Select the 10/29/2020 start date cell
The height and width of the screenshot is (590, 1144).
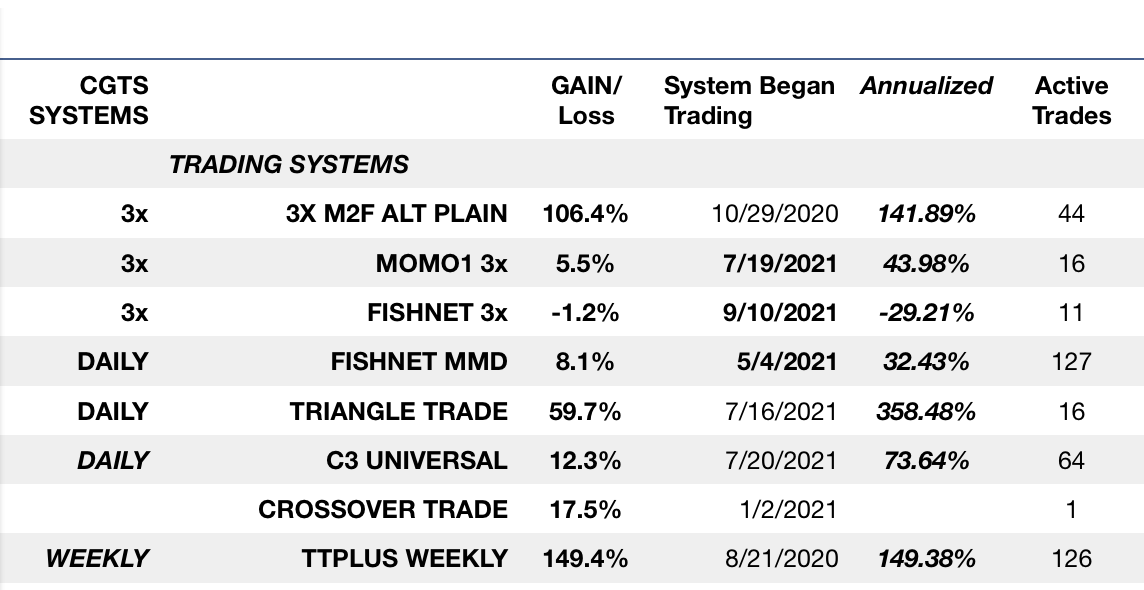(777, 213)
